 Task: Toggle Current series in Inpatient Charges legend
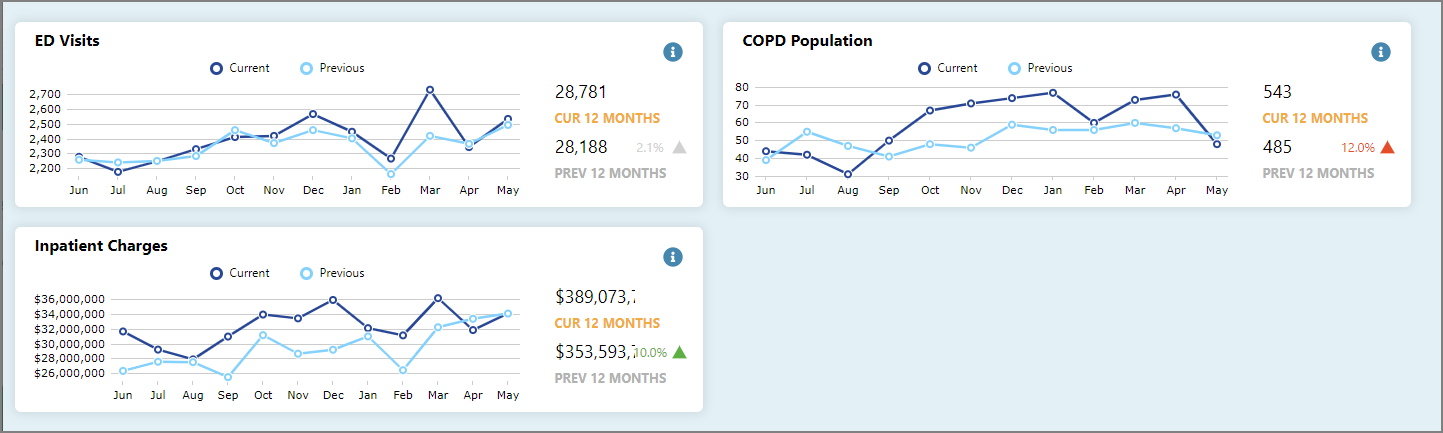pos(240,273)
